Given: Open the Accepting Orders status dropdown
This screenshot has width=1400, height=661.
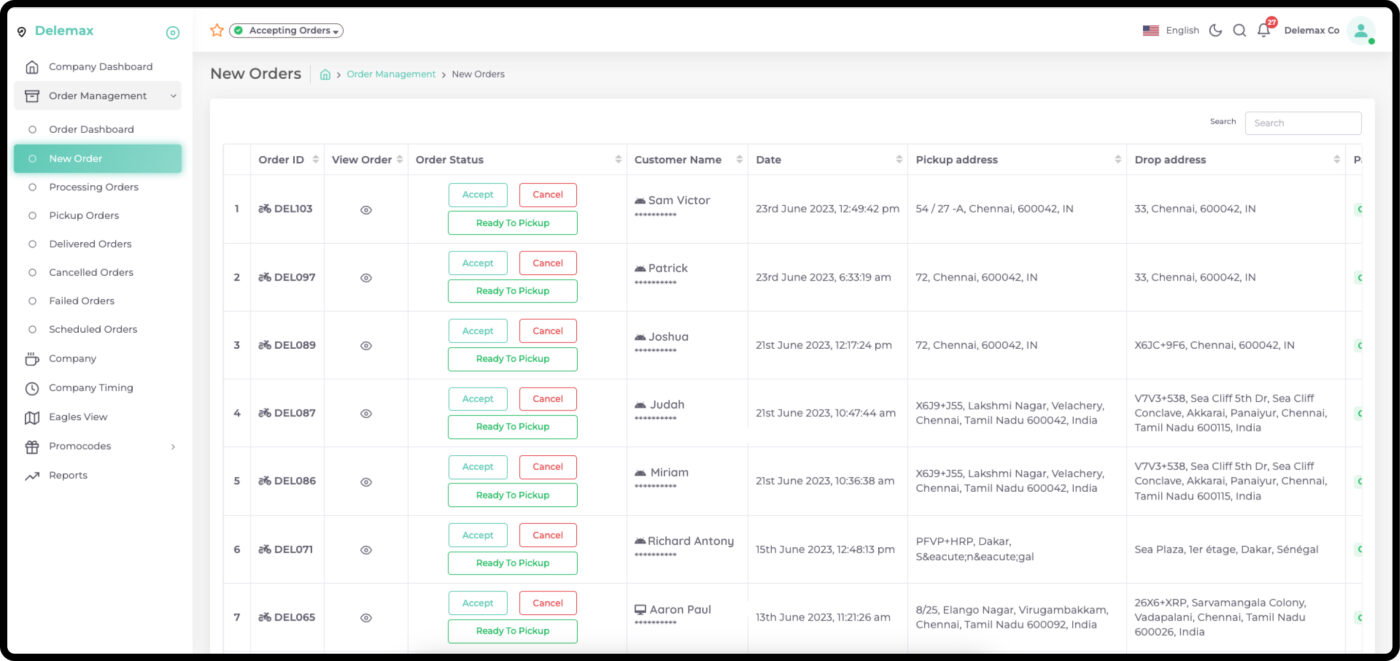Looking at the screenshot, I should coord(287,31).
